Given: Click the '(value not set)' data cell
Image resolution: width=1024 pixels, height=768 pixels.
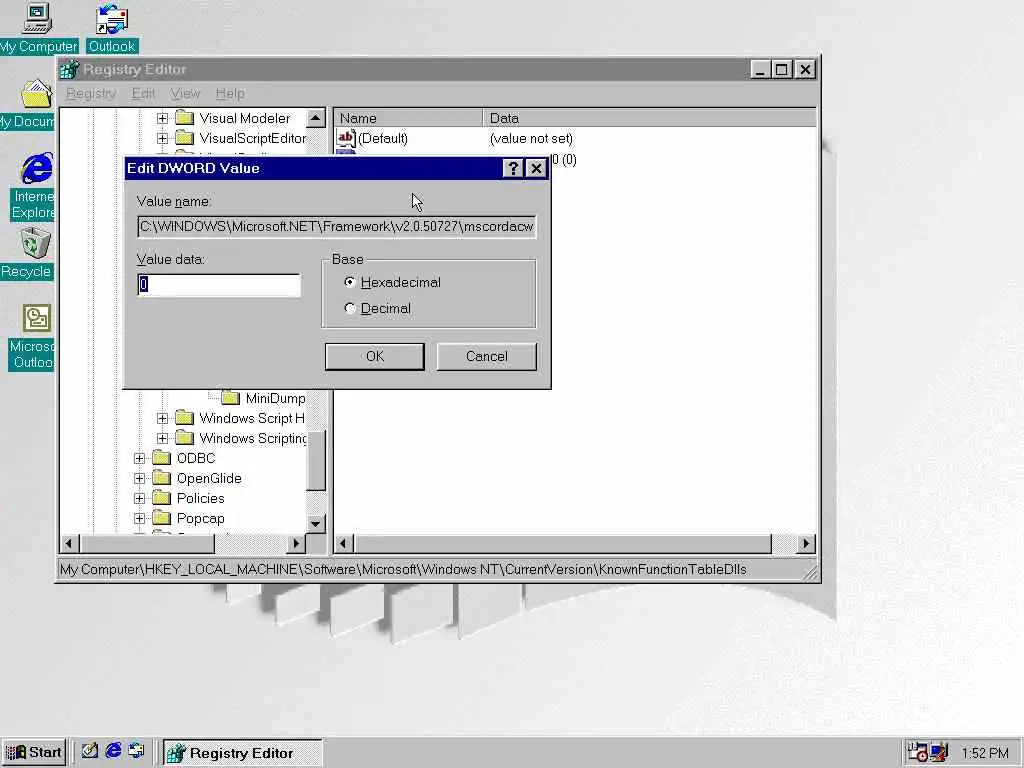Looking at the screenshot, I should click(x=531, y=138).
